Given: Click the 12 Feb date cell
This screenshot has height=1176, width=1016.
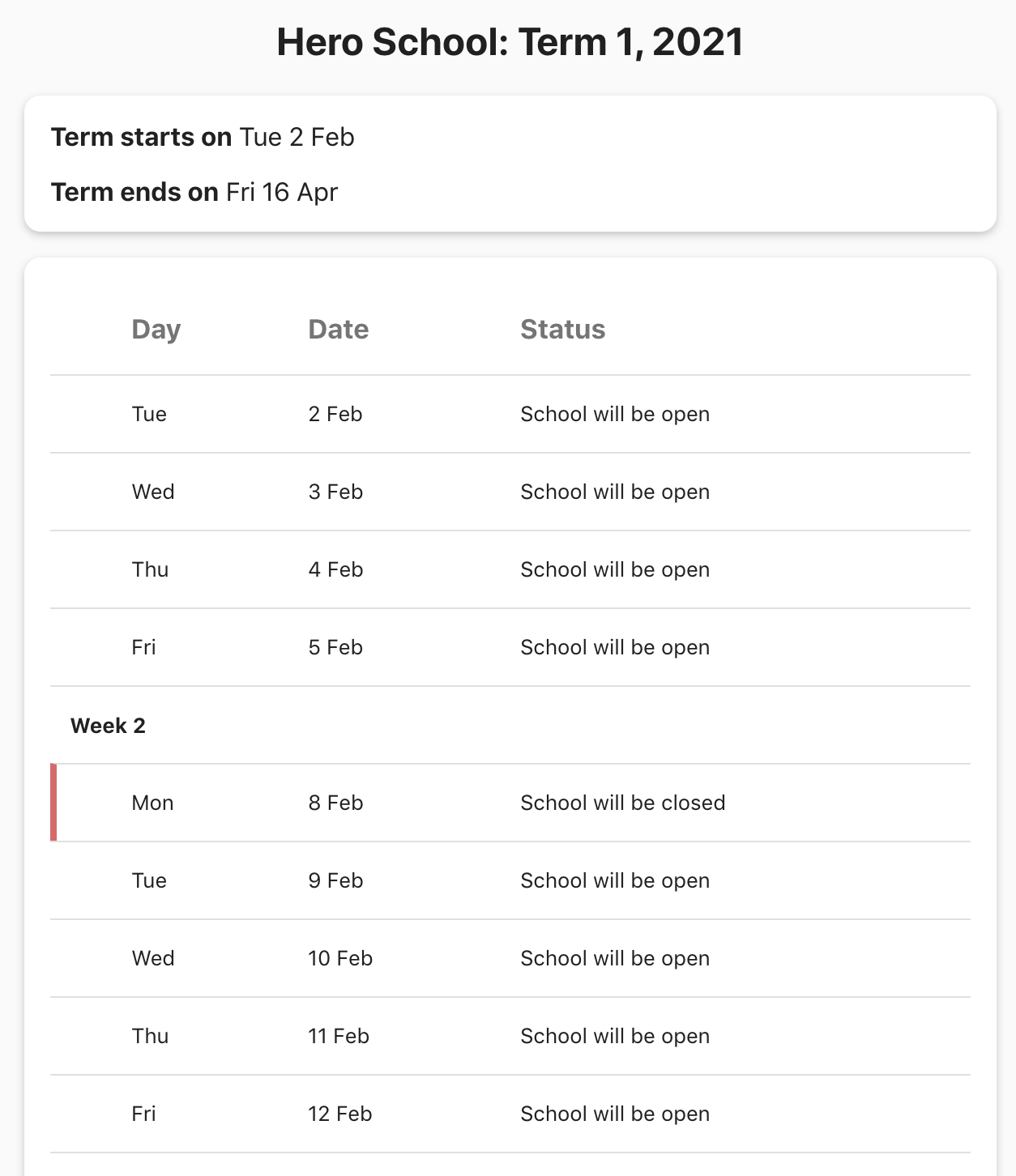Looking at the screenshot, I should click(340, 1114).
